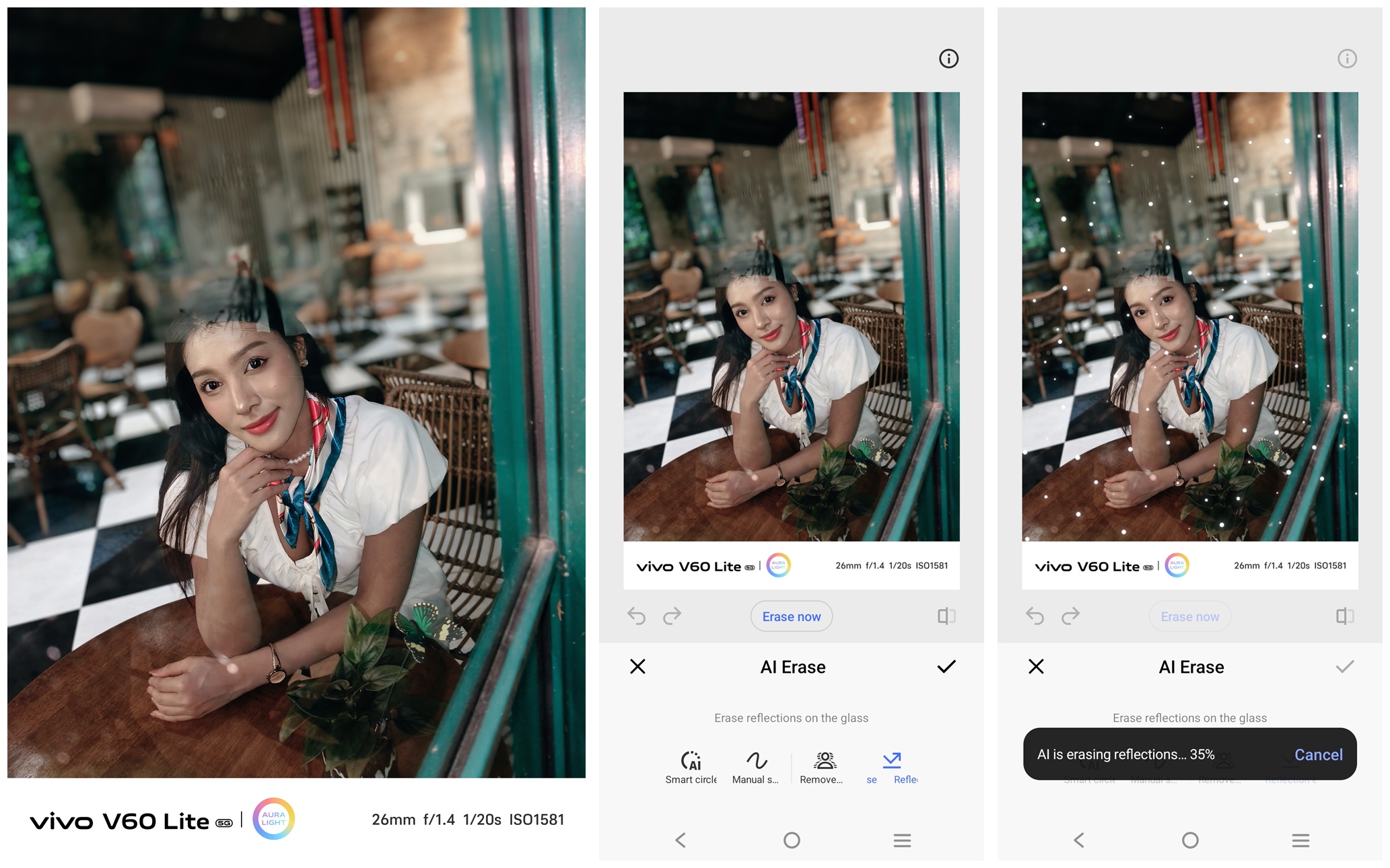Cancel the AI reflection erasing progress
This screenshot has width=1390, height=868.
1317,755
